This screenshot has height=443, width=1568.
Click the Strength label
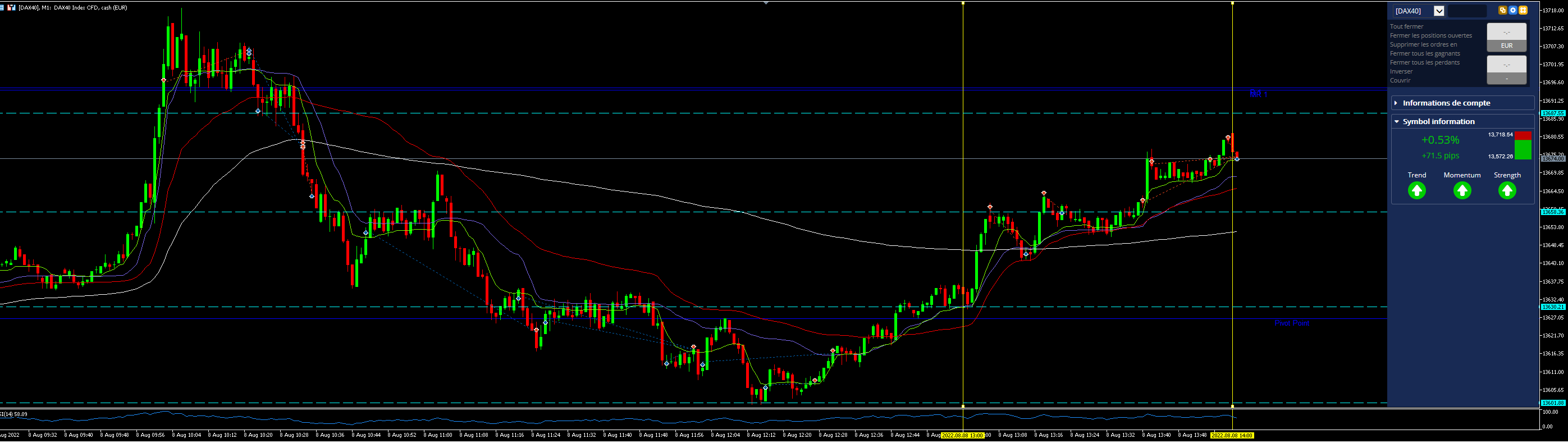pos(1507,175)
